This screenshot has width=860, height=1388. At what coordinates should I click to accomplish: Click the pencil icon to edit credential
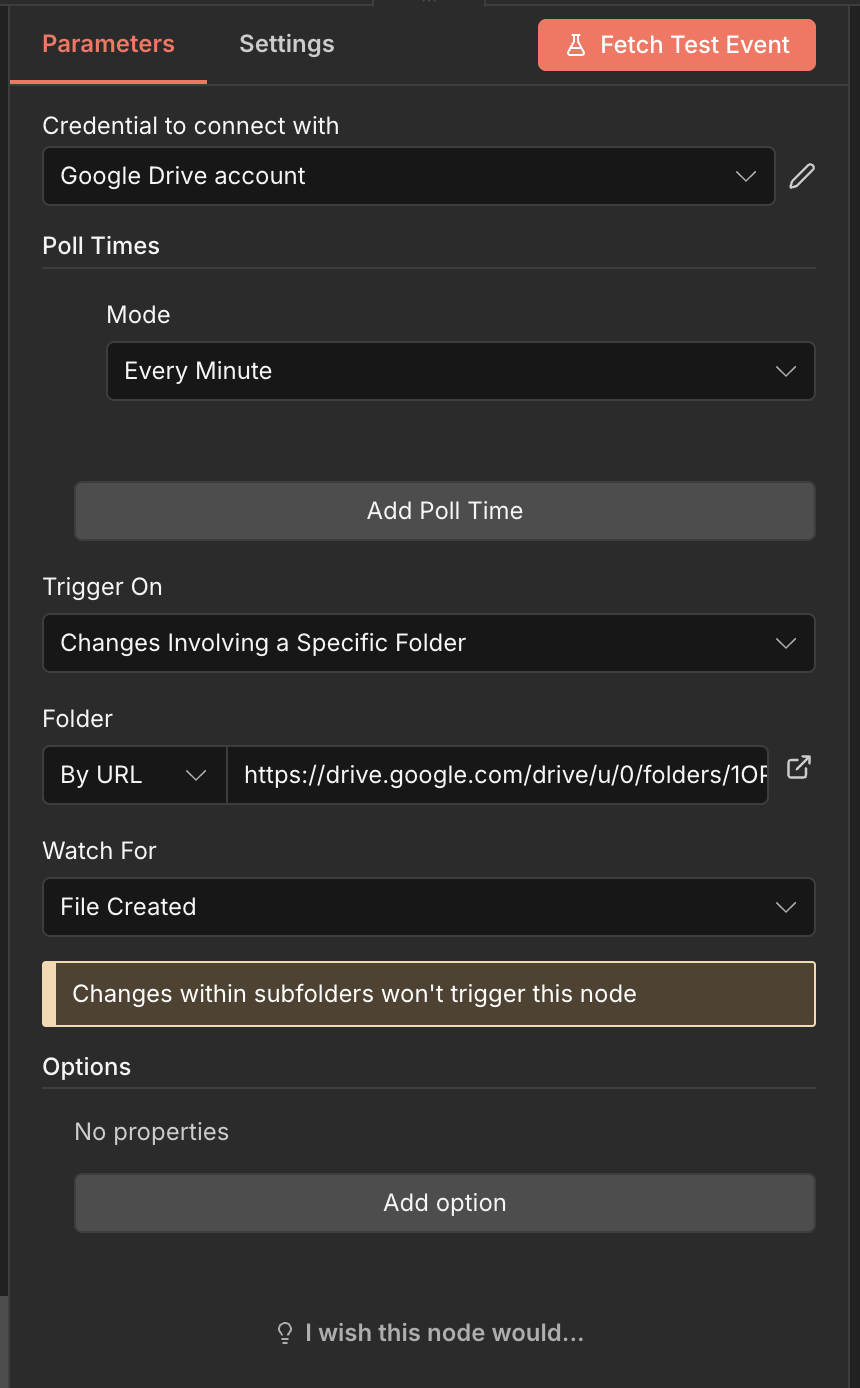pyautogui.click(x=801, y=176)
